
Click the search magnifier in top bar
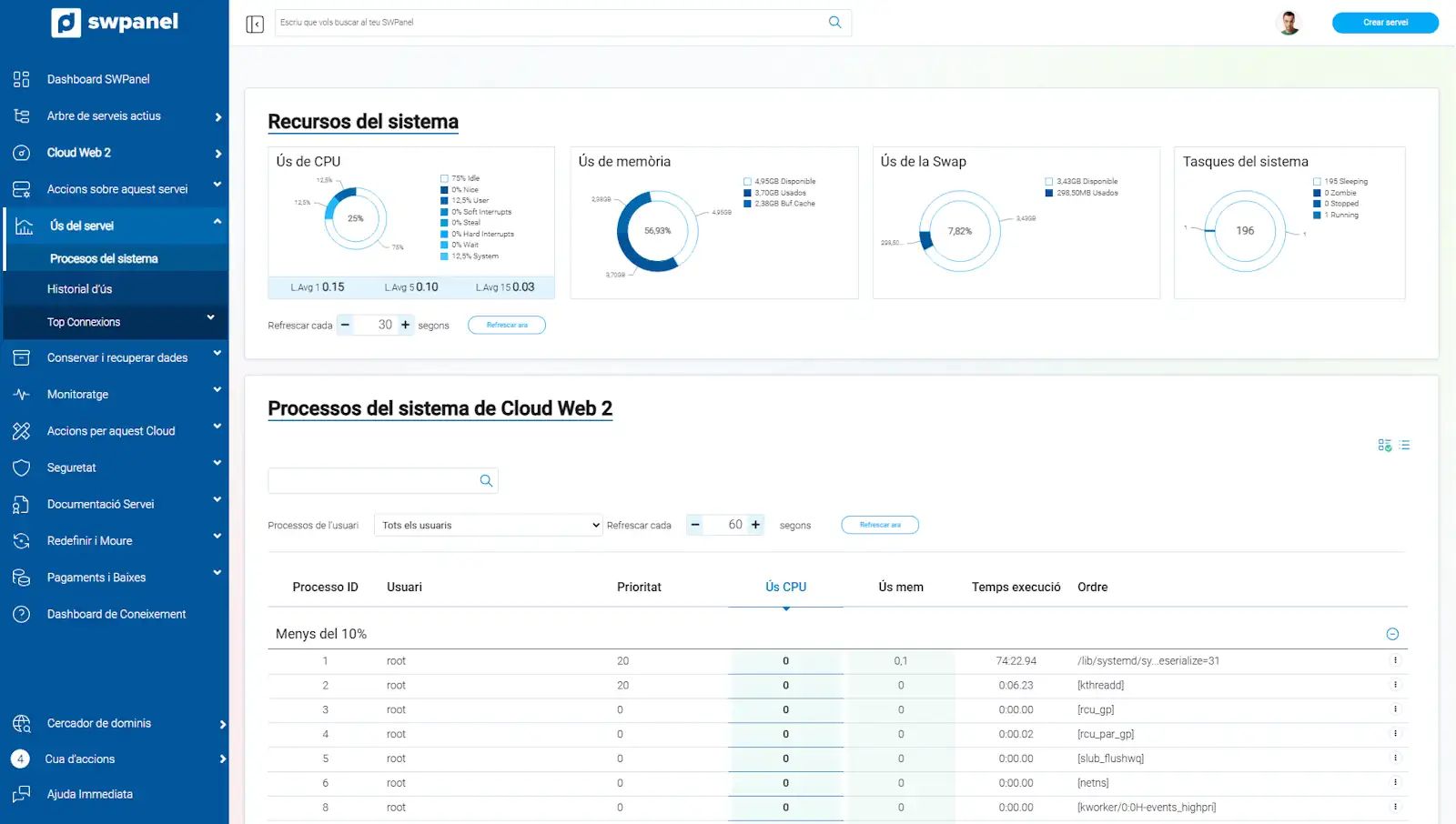tap(834, 23)
